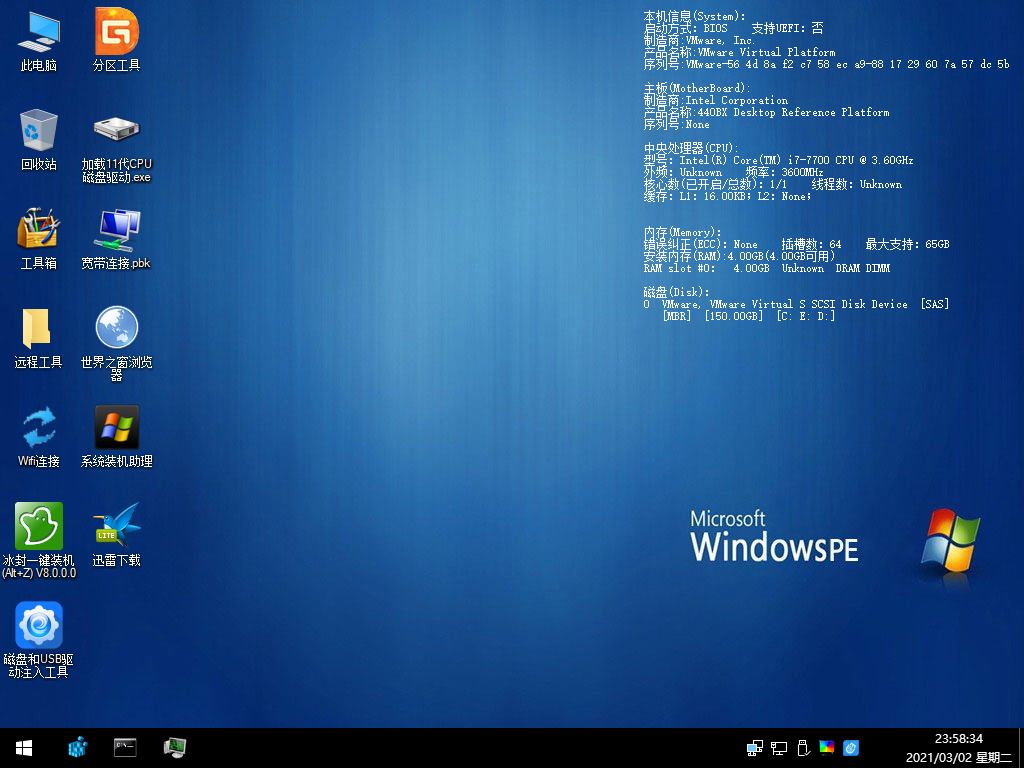Click the USB device tray icon
Viewport: 1024px width, 768px height.
click(803, 748)
